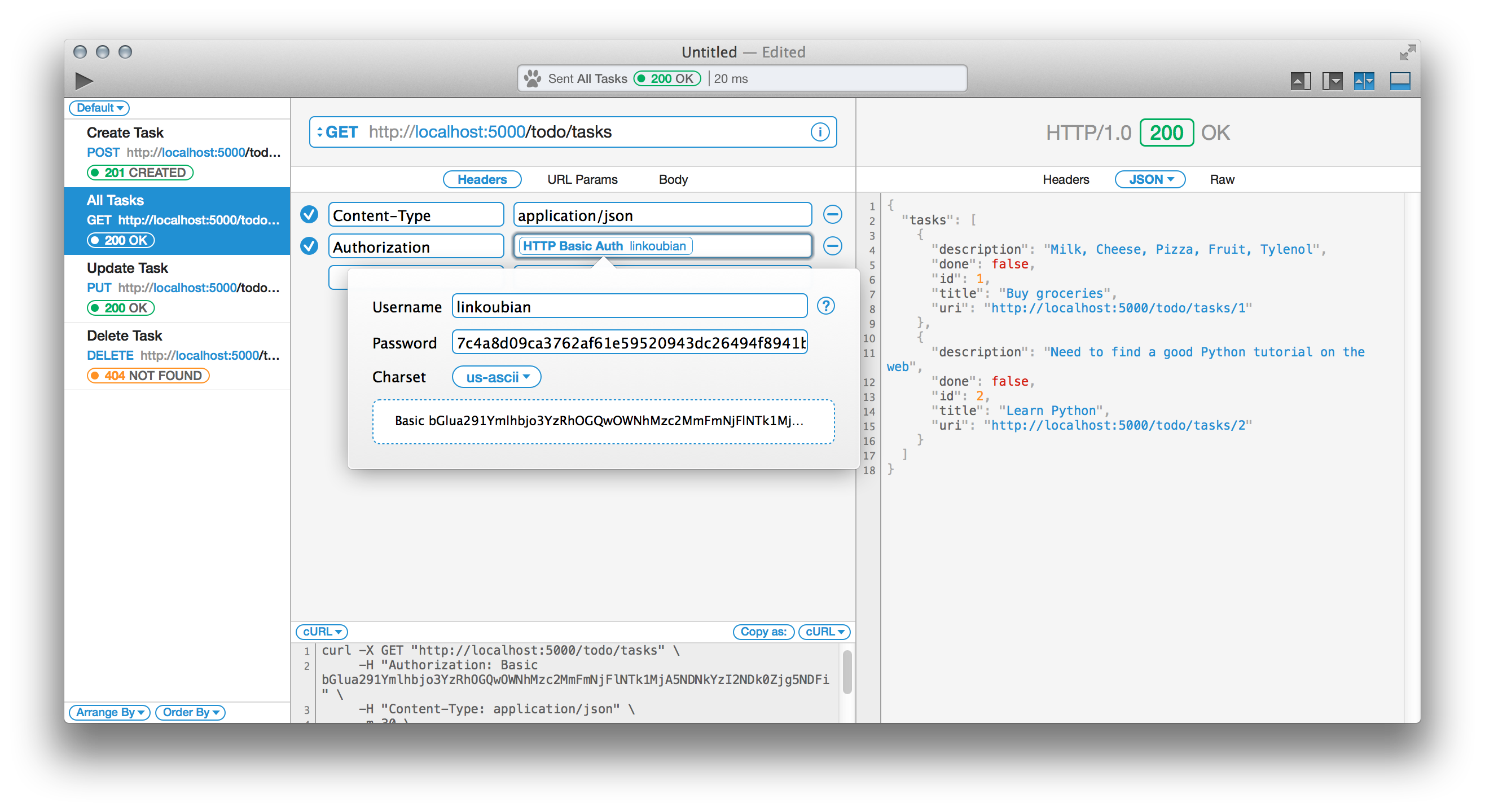Image resolution: width=1485 pixels, height=812 pixels.
Task: Click the fullscreen arrows icon
Action: (x=1407, y=52)
